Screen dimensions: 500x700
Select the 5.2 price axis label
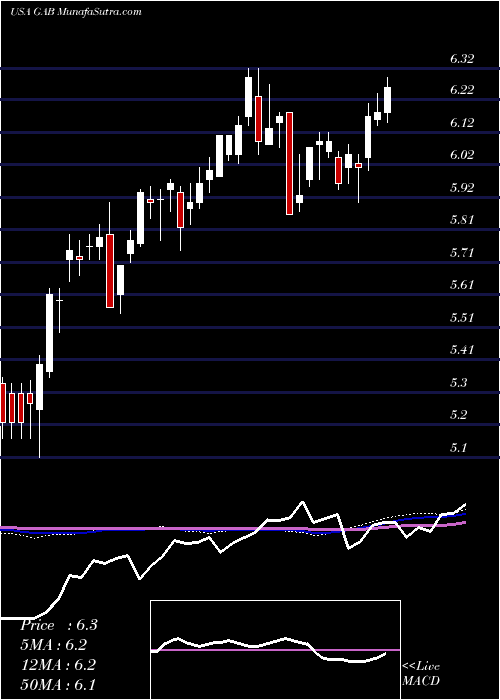coord(459,415)
